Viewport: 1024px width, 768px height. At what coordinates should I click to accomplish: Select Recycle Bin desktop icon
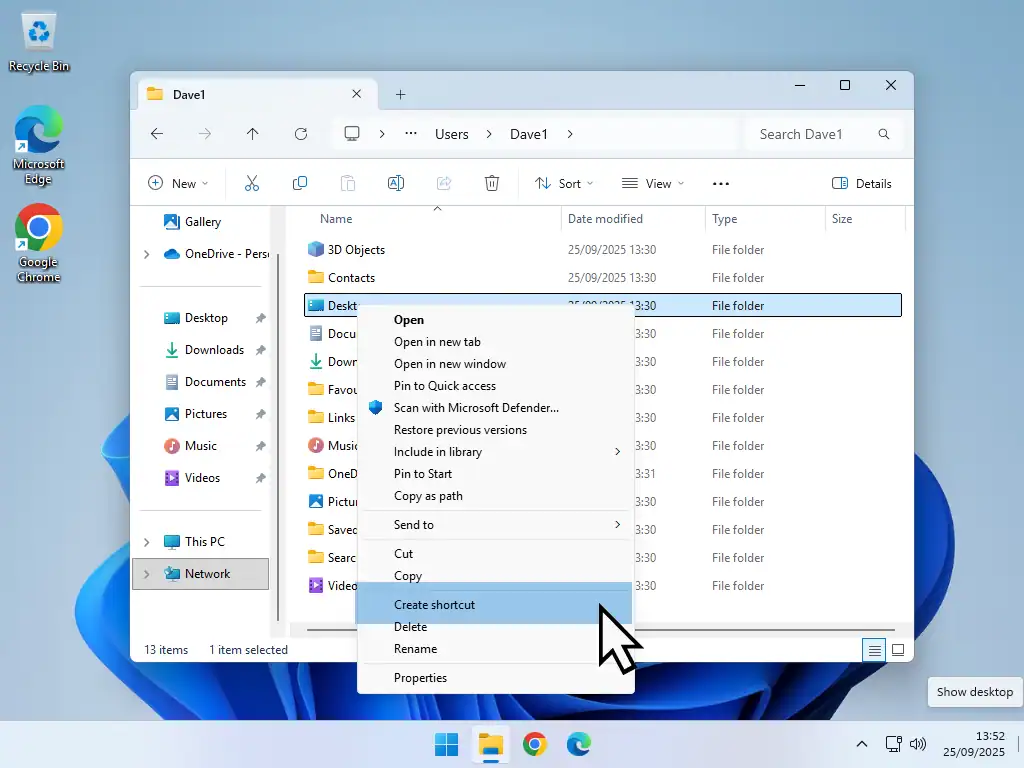[39, 42]
